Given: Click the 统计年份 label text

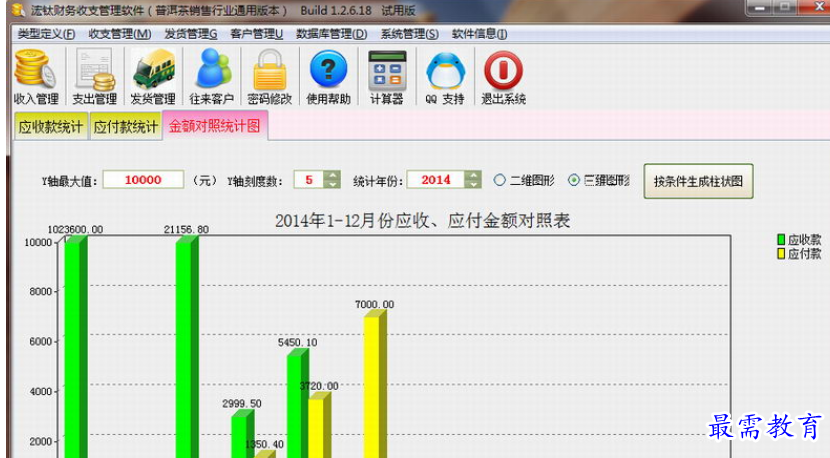Looking at the screenshot, I should click(x=378, y=181).
